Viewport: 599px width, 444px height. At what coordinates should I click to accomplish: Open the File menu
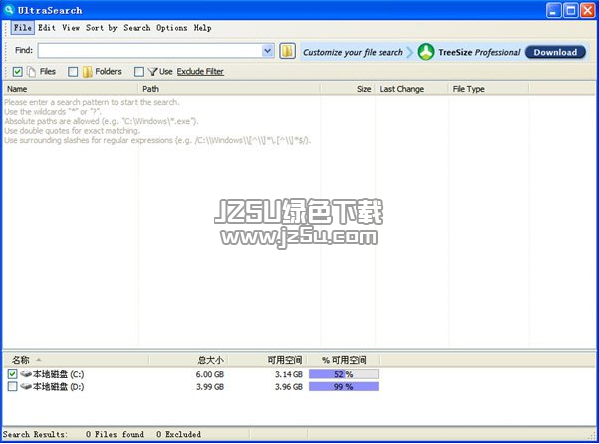click(x=23, y=28)
